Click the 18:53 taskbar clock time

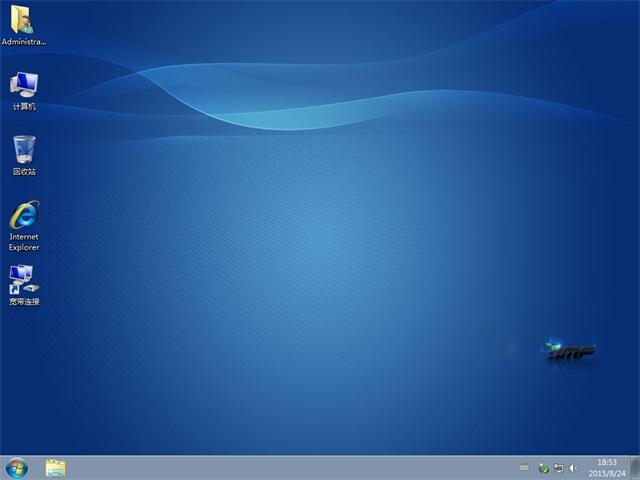(606, 462)
